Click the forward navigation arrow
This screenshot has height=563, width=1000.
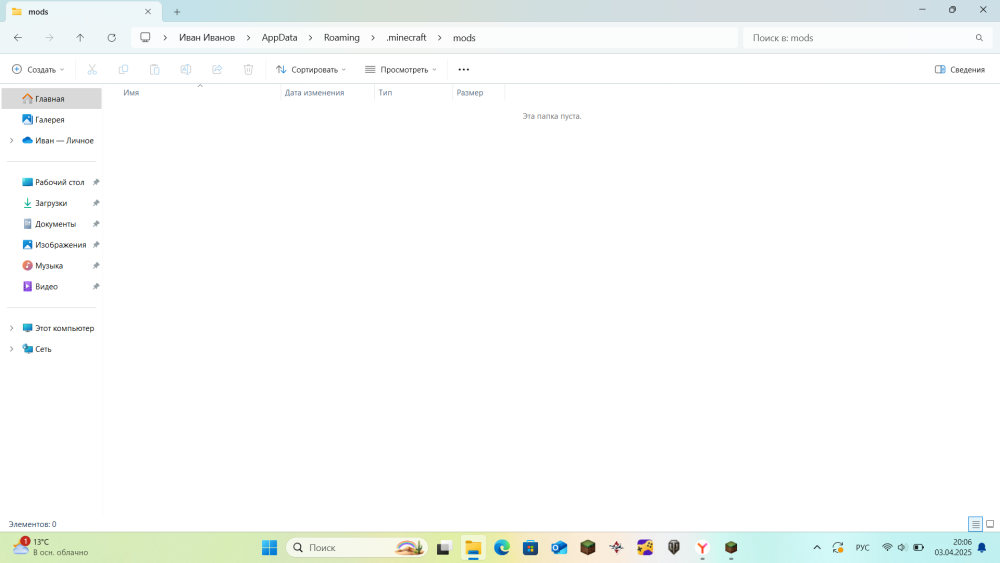[49, 38]
